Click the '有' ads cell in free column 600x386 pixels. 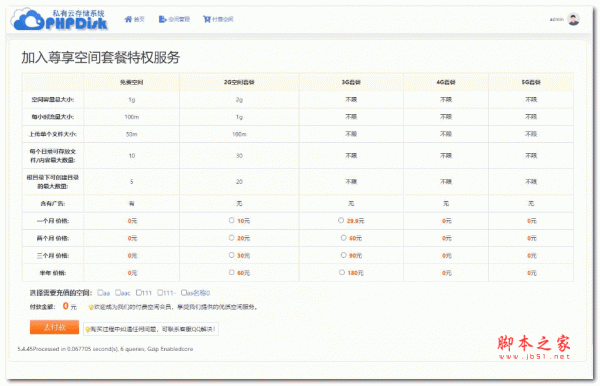pos(132,204)
